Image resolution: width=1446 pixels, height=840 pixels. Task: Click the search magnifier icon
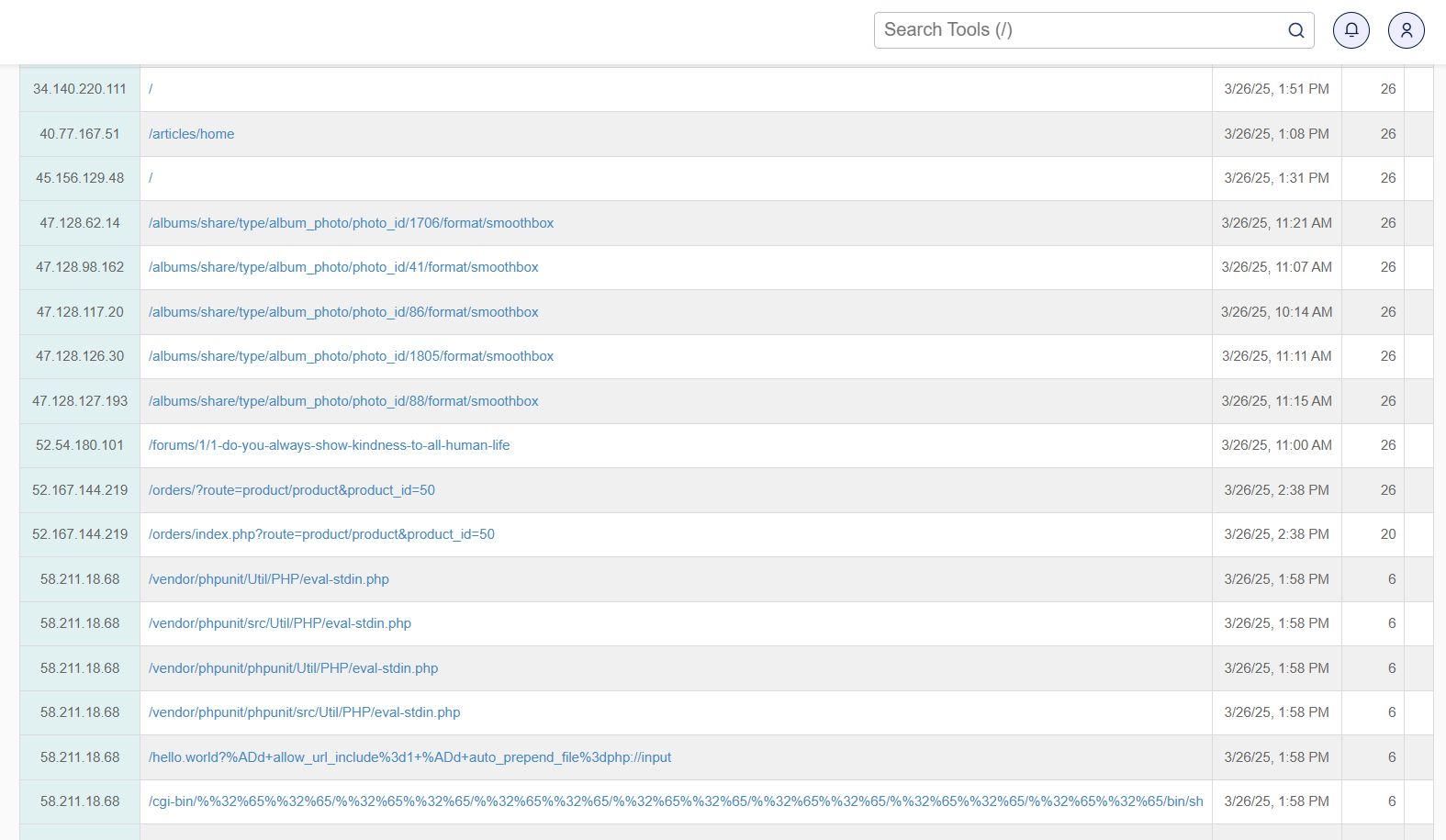click(1295, 30)
